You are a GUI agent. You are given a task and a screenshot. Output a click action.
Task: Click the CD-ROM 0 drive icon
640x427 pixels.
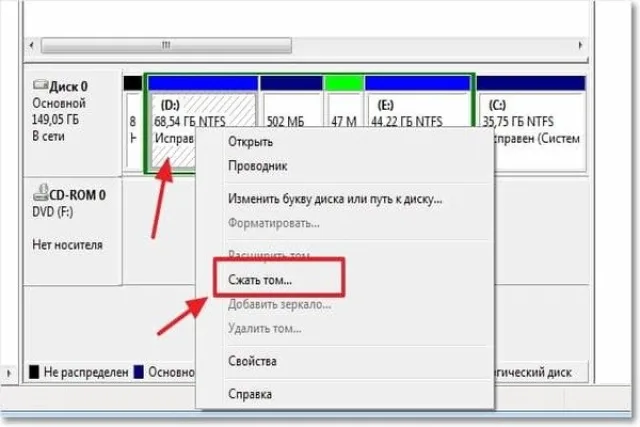(x=40, y=193)
